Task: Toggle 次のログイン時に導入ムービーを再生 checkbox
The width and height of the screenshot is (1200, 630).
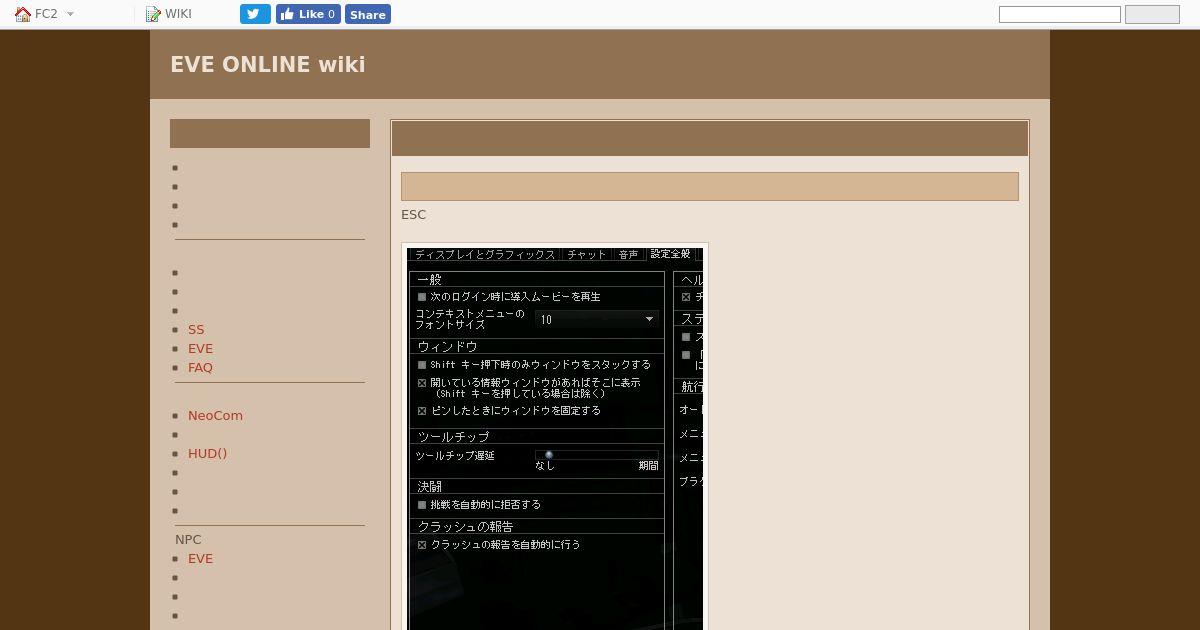Action: 422,297
